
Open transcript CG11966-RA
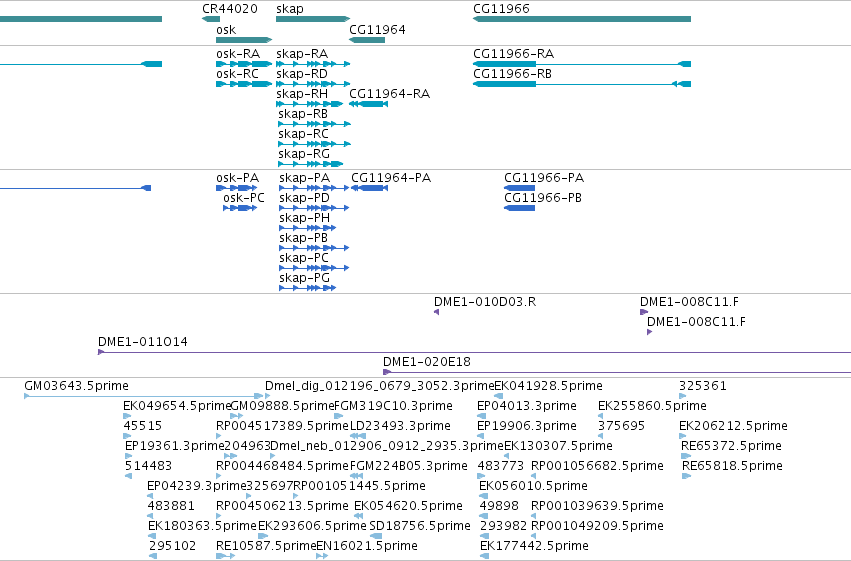click(x=513, y=54)
